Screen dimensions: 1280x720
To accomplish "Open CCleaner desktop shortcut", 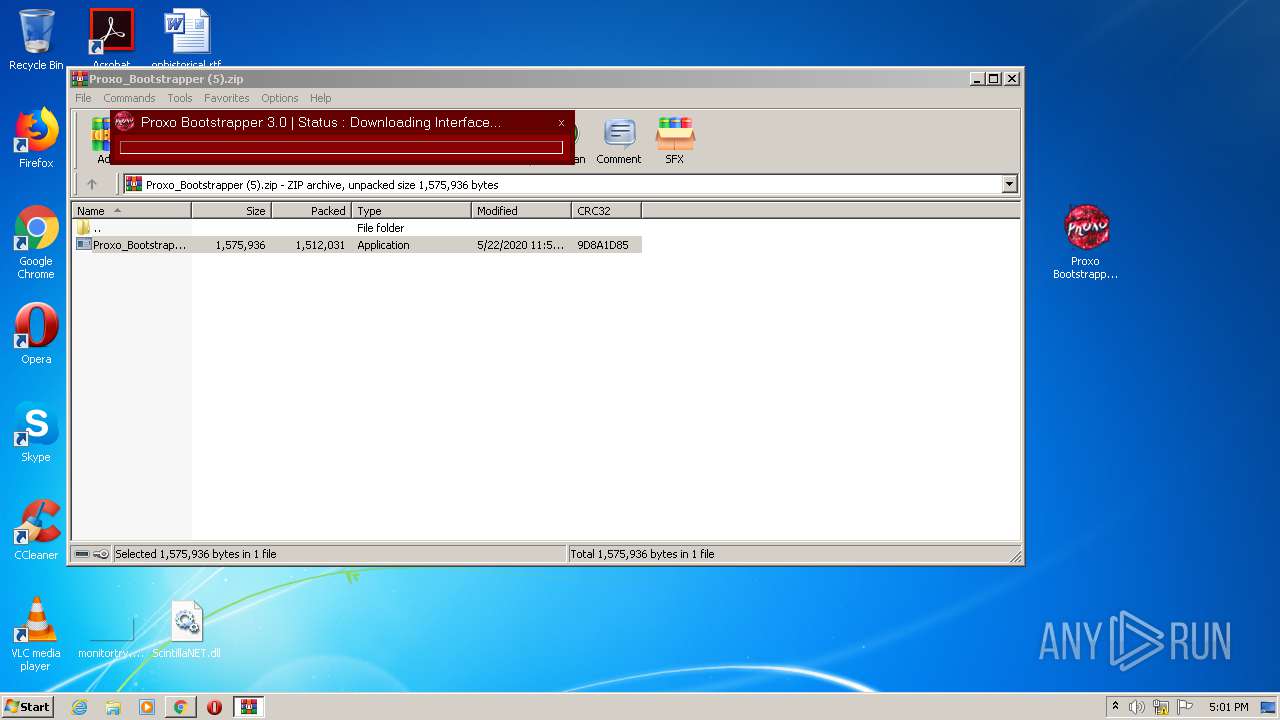I will tap(36, 530).
